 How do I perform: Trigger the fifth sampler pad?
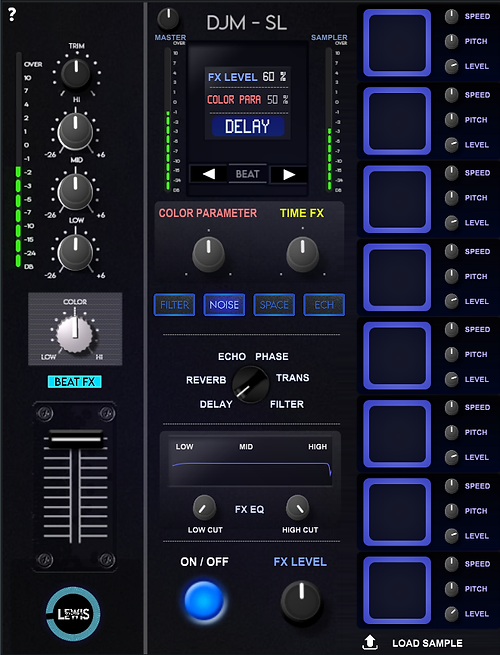(x=397, y=355)
